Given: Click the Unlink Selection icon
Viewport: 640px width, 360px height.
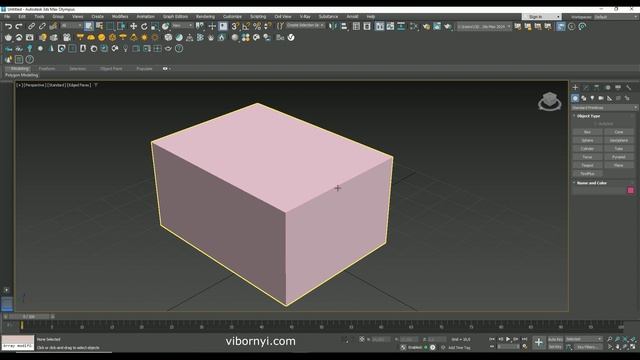Looking at the screenshot, I should coord(42,27).
